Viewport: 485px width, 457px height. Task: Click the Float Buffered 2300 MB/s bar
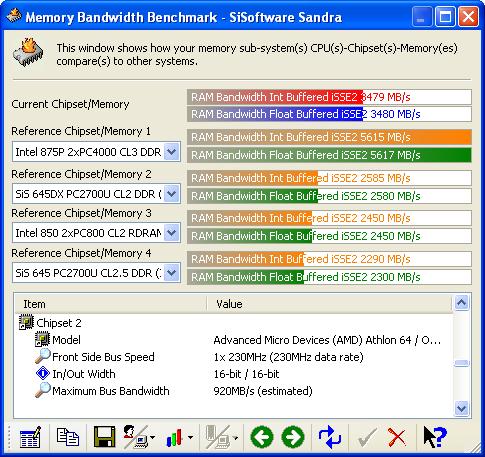(329, 277)
